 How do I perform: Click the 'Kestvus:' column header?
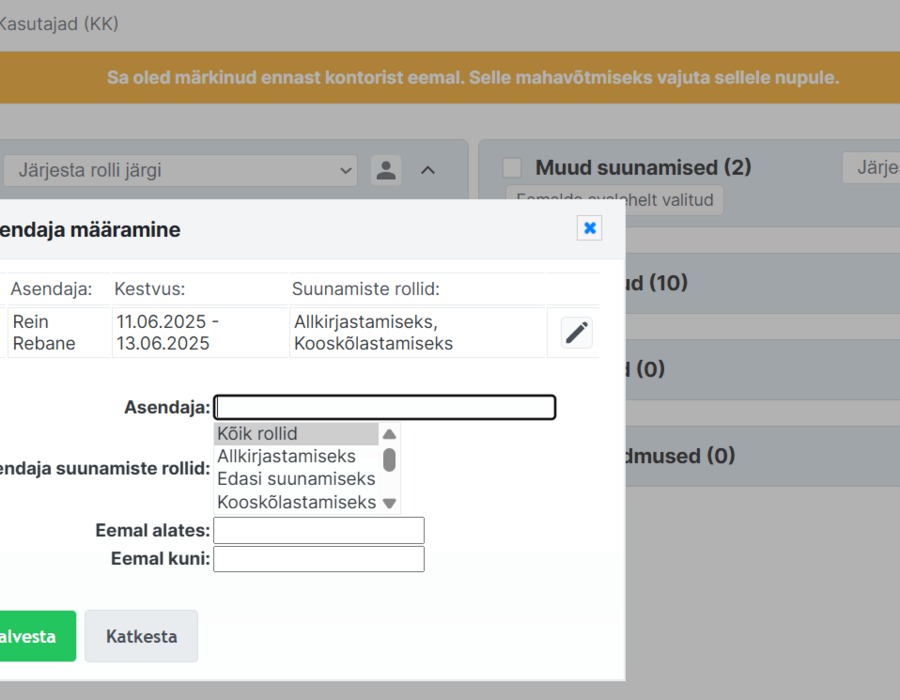(x=150, y=289)
